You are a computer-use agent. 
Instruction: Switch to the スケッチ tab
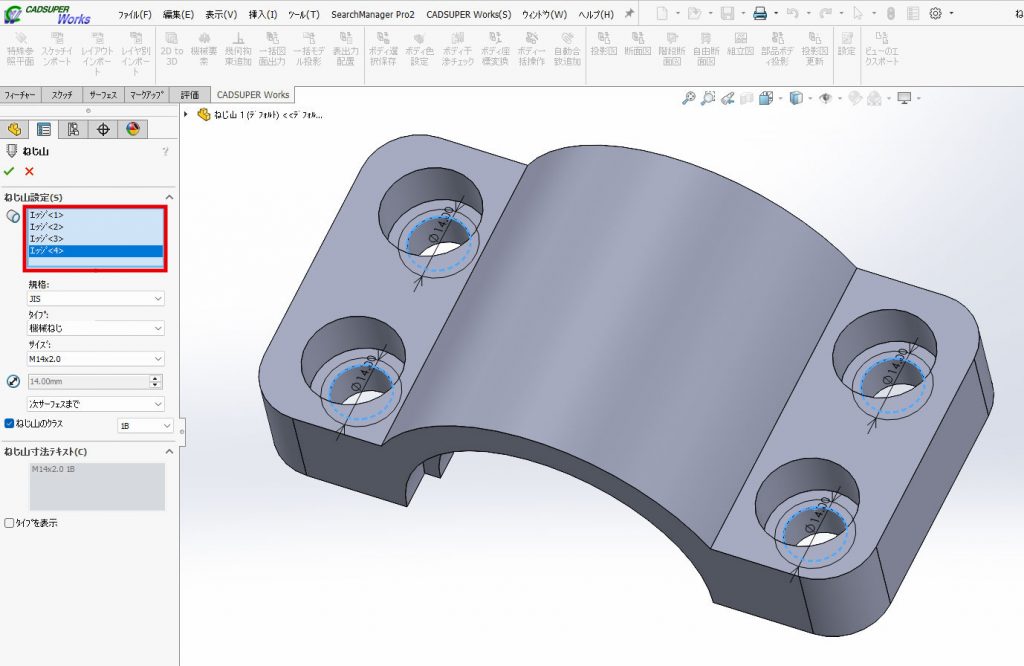(62, 95)
